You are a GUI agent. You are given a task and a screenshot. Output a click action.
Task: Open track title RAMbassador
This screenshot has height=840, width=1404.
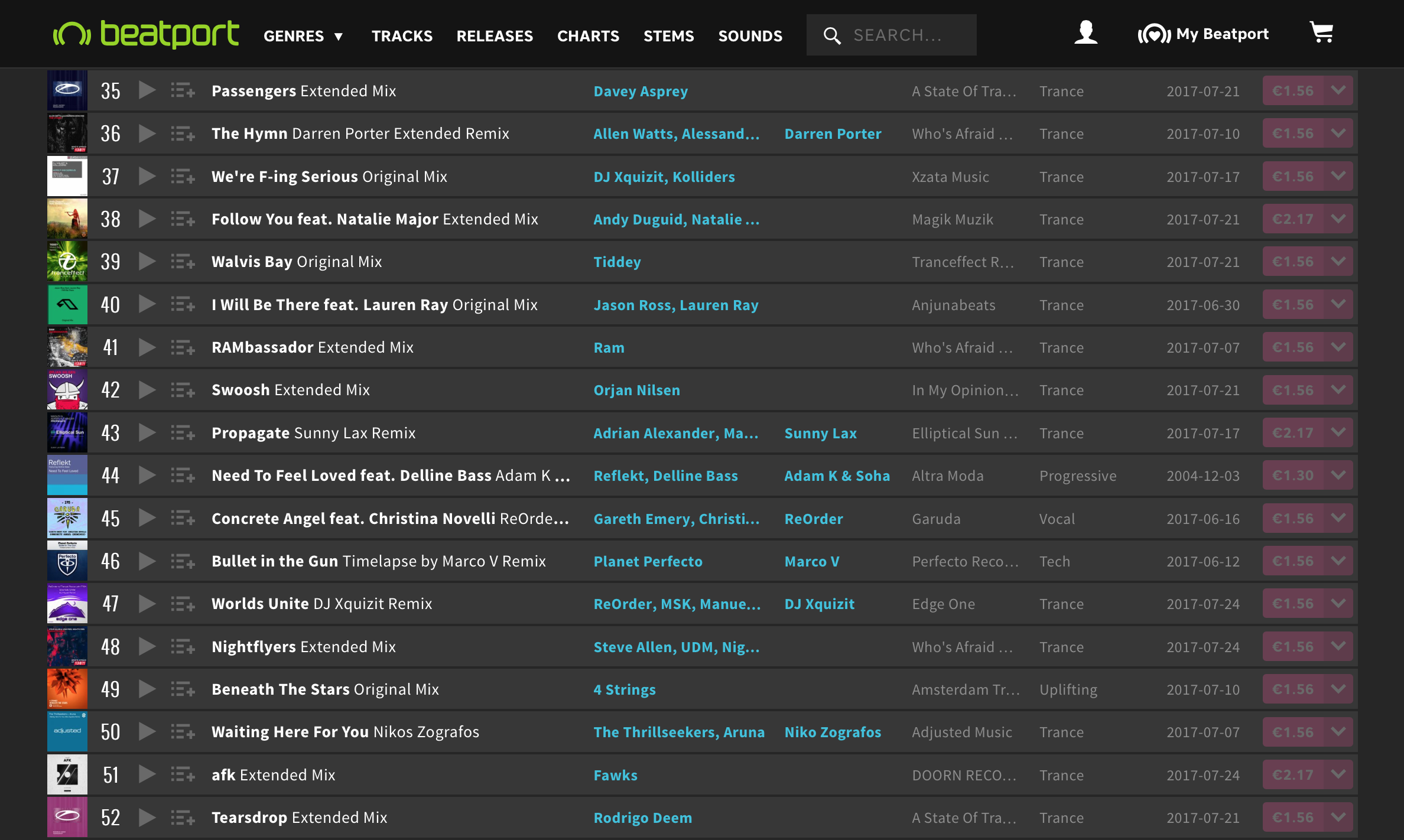262,347
